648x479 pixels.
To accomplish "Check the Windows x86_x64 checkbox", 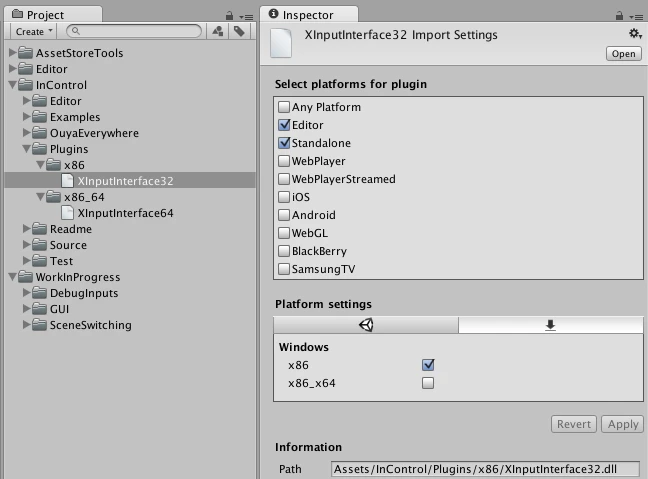I will [428, 383].
